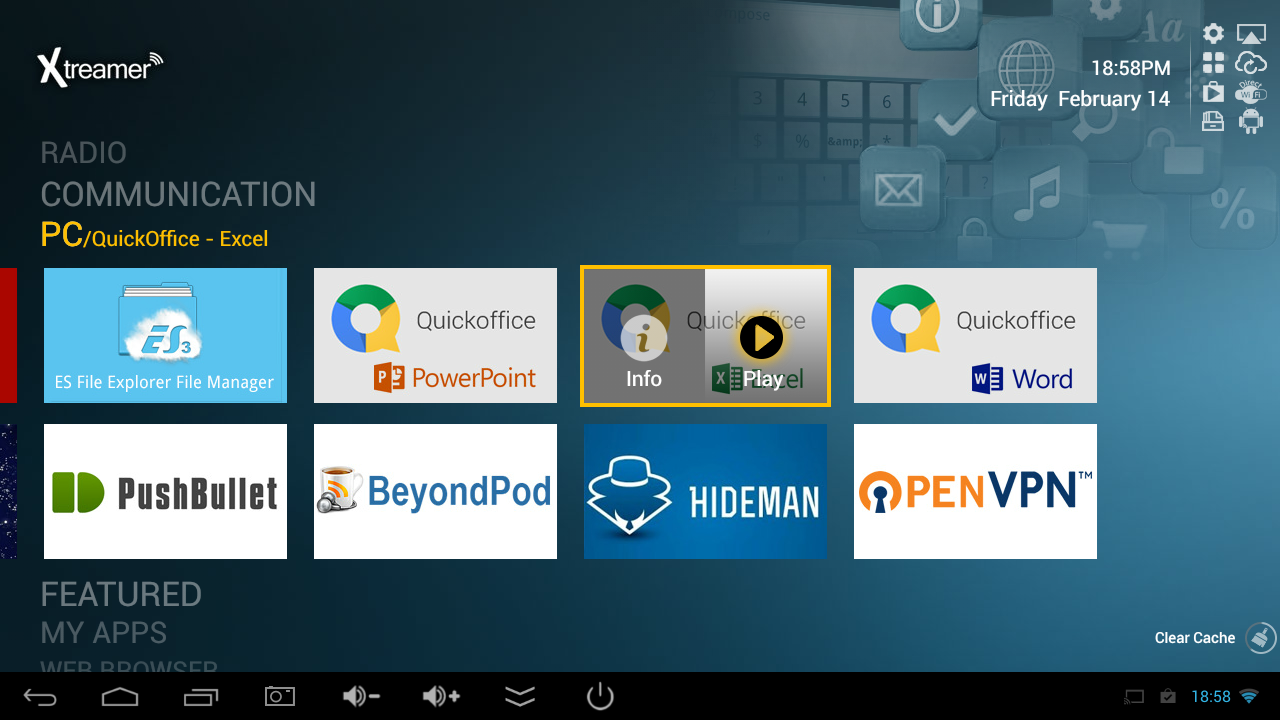Click the 18:58PM clock display

(1130, 69)
